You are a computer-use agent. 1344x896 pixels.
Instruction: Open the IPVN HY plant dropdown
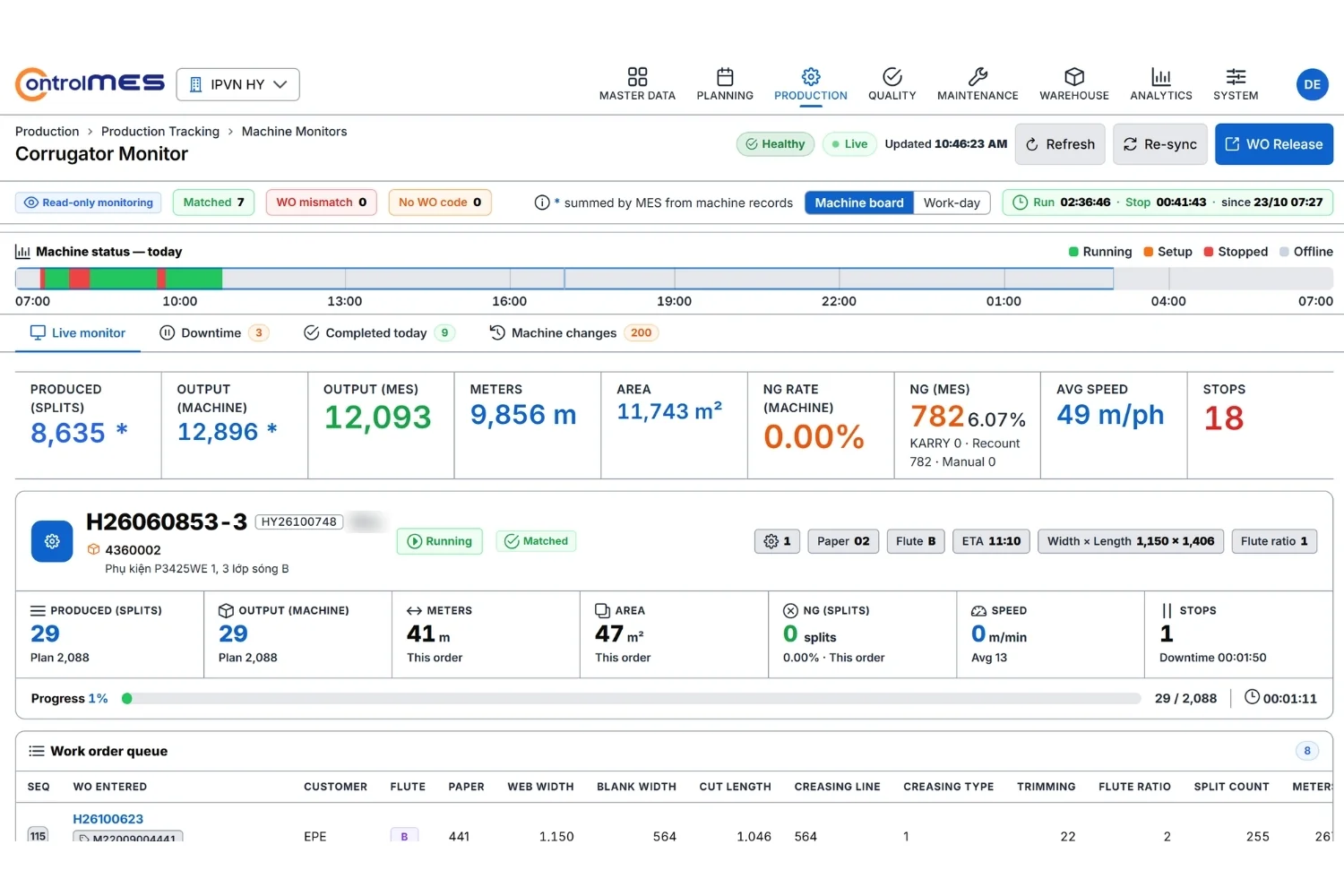pyautogui.click(x=237, y=84)
